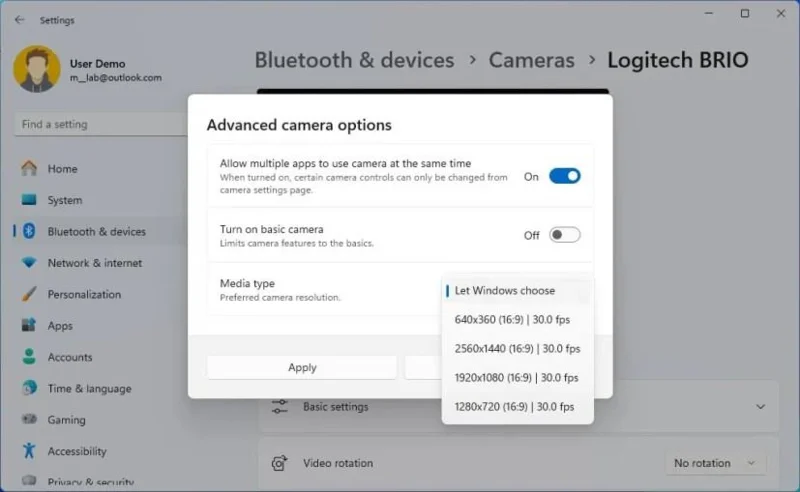Click the Time & language globe icon
The width and height of the screenshot is (800, 492).
(29, 388)
